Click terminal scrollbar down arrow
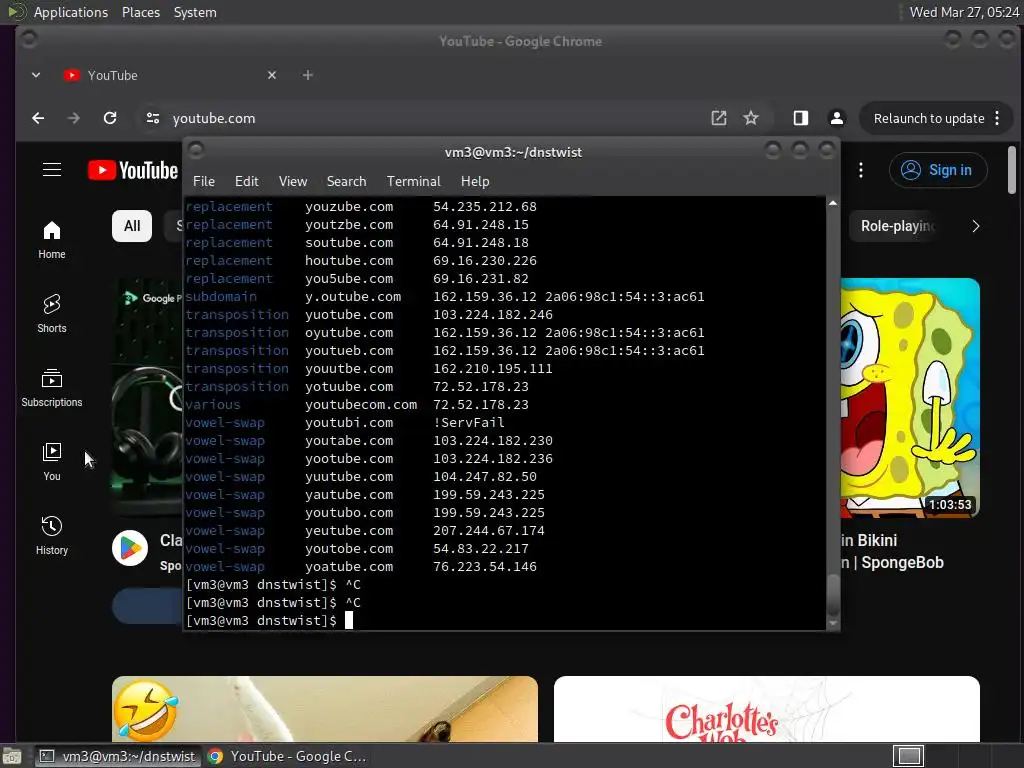 [x=833, y=624]
